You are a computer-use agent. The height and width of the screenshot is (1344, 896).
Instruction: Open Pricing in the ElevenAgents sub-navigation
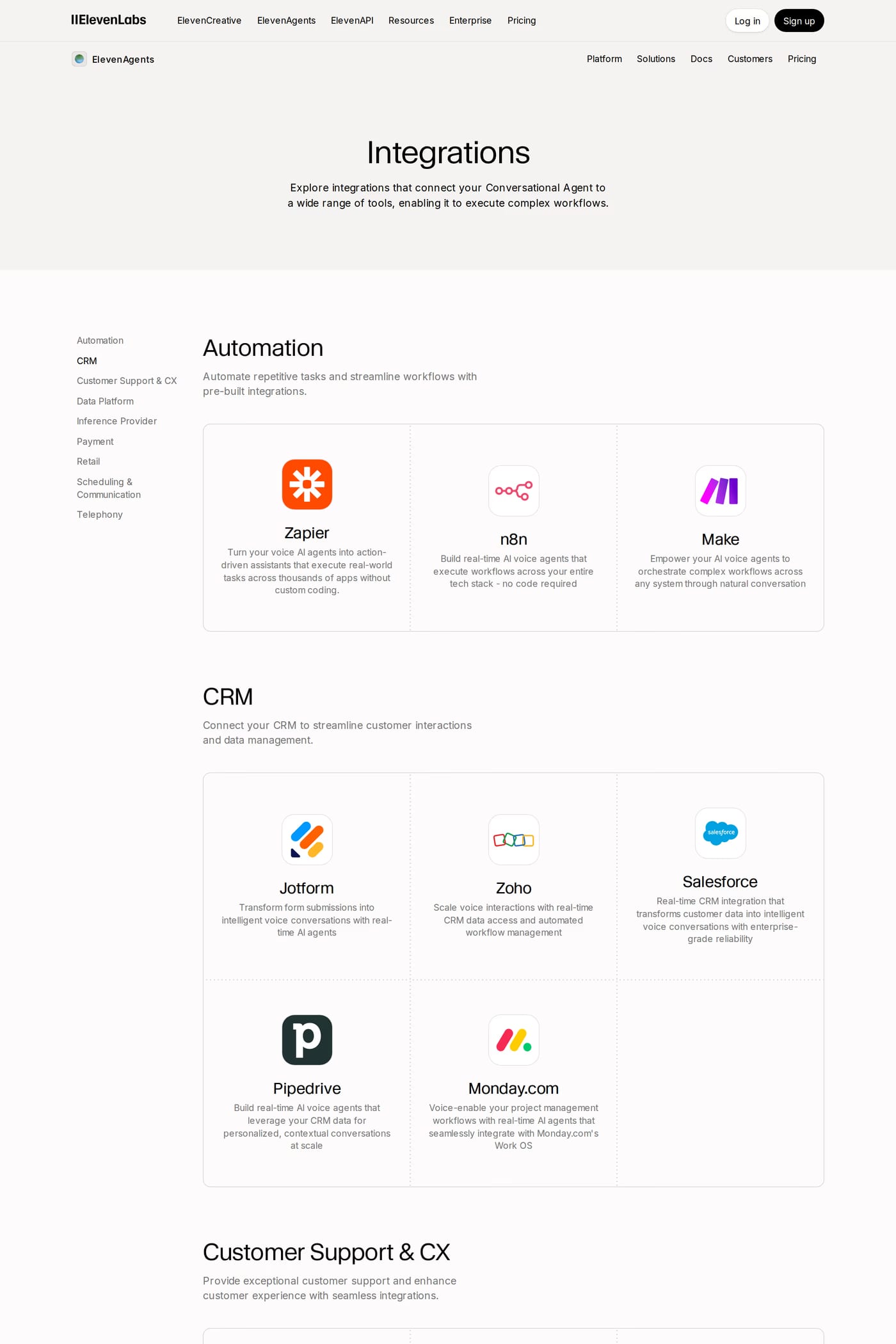[x=802, y=59]
